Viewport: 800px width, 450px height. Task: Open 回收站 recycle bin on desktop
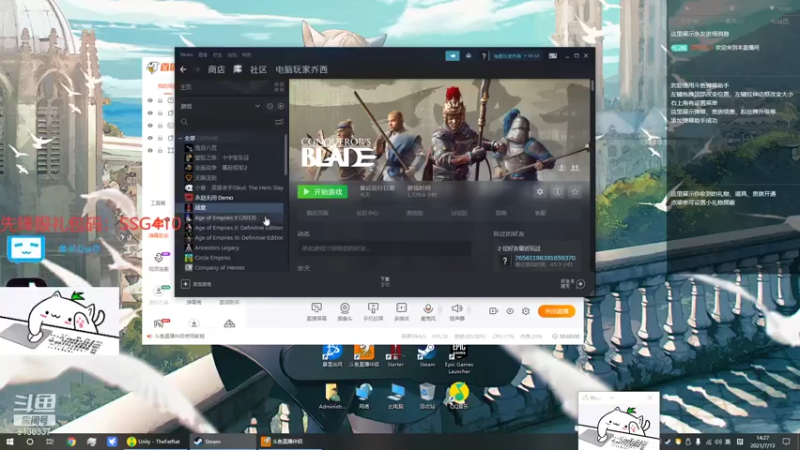coord(427,396)
